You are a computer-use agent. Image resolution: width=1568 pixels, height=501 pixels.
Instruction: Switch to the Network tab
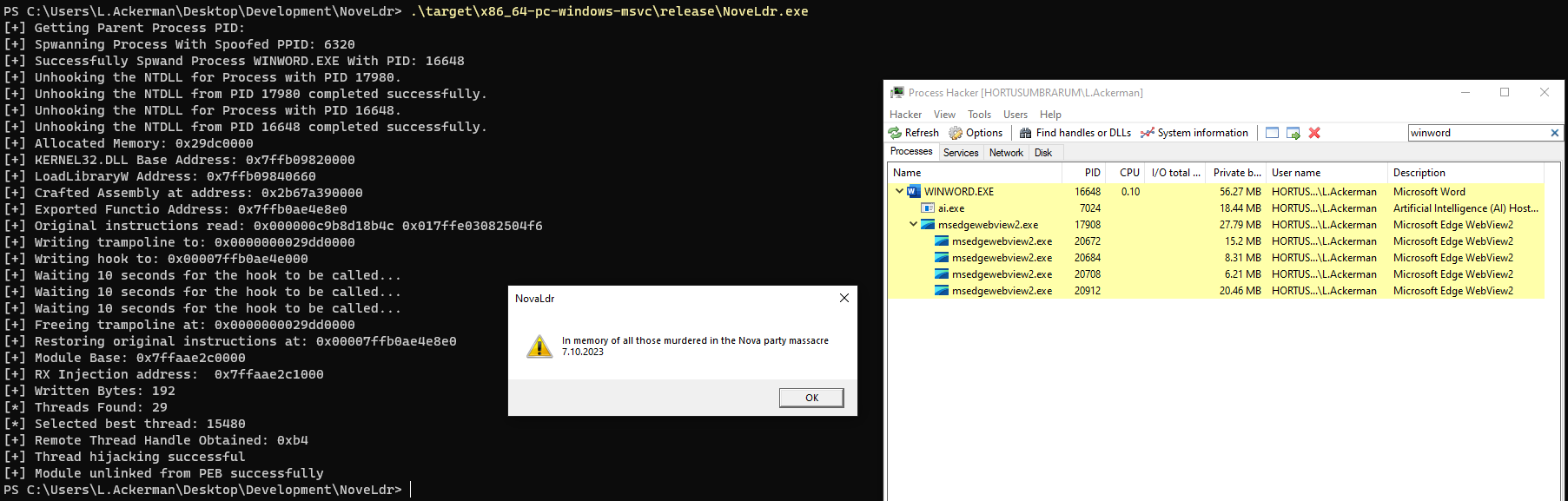1006,153
